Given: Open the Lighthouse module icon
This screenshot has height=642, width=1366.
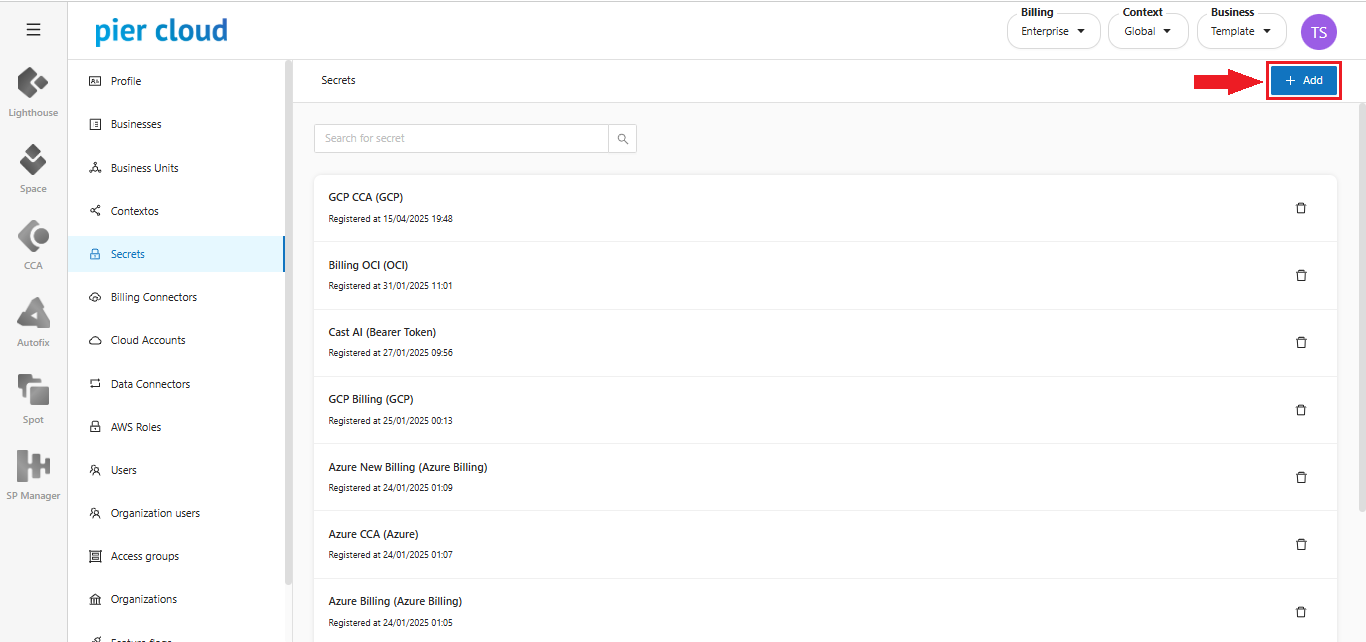Looking at the screenshot, I should coord(33,84).
